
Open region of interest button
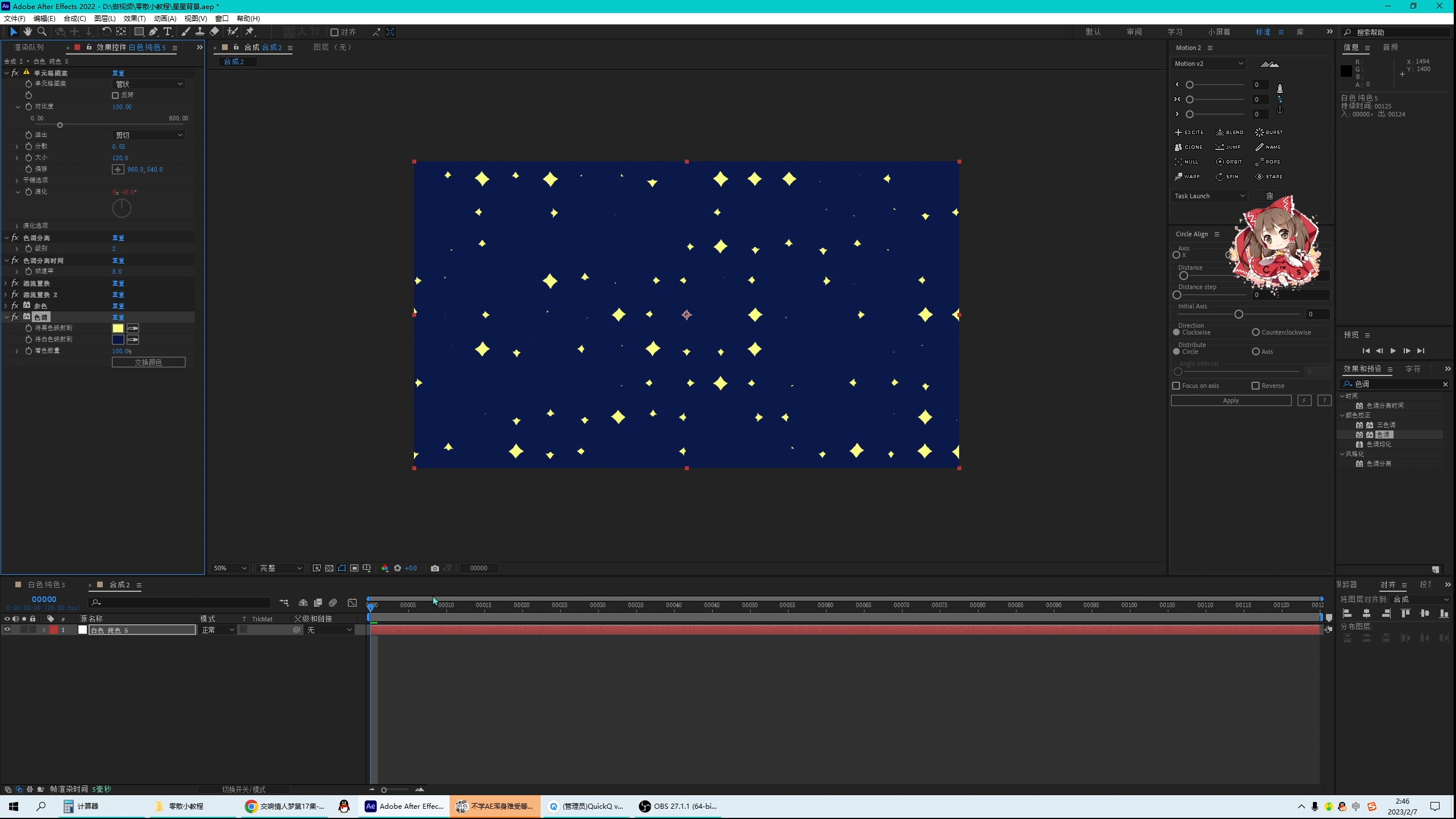coord(354,568)
